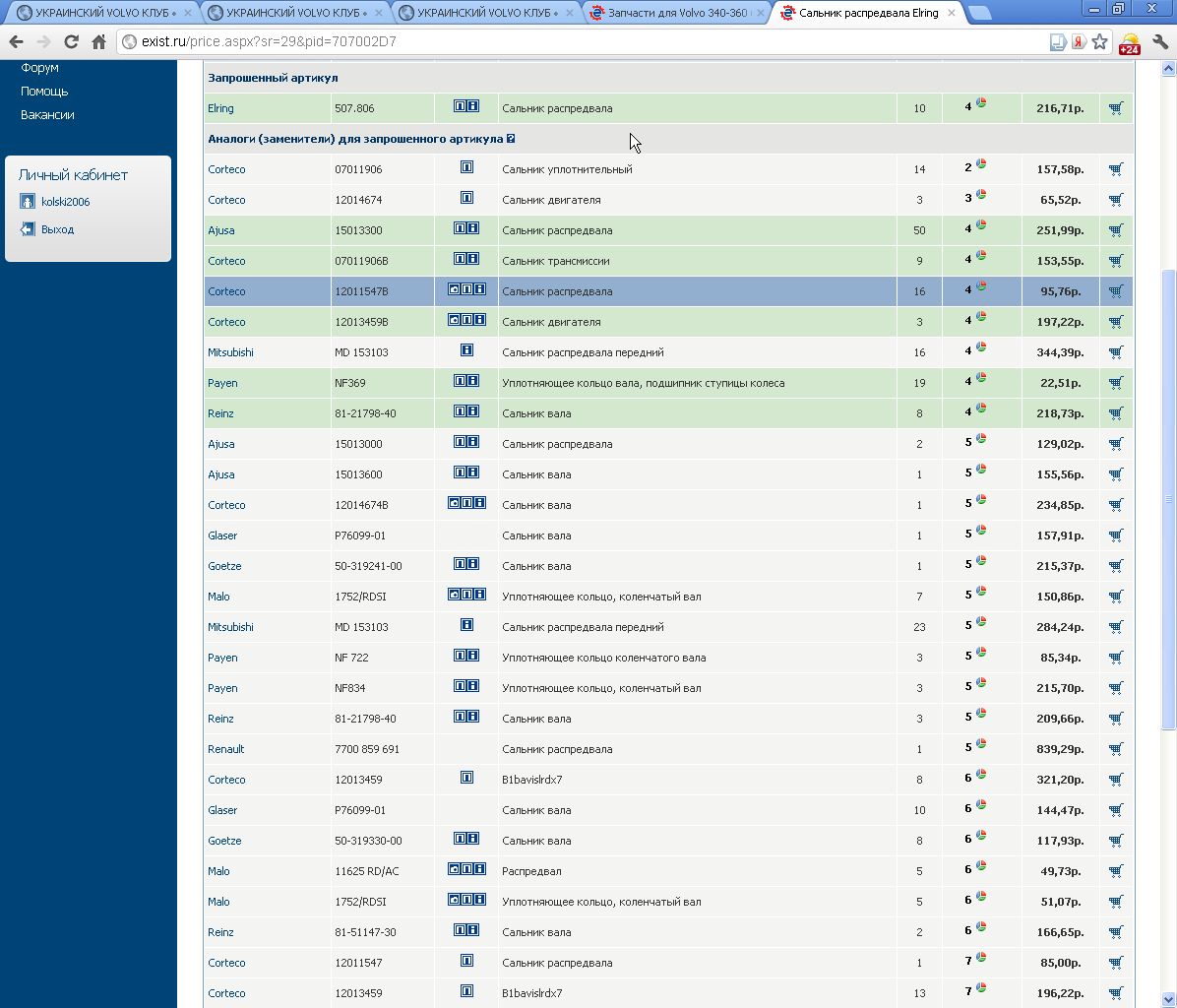The image size is (1177, 1008).
Task: Log out via the Выход link
Action: [x=57, y=229]
